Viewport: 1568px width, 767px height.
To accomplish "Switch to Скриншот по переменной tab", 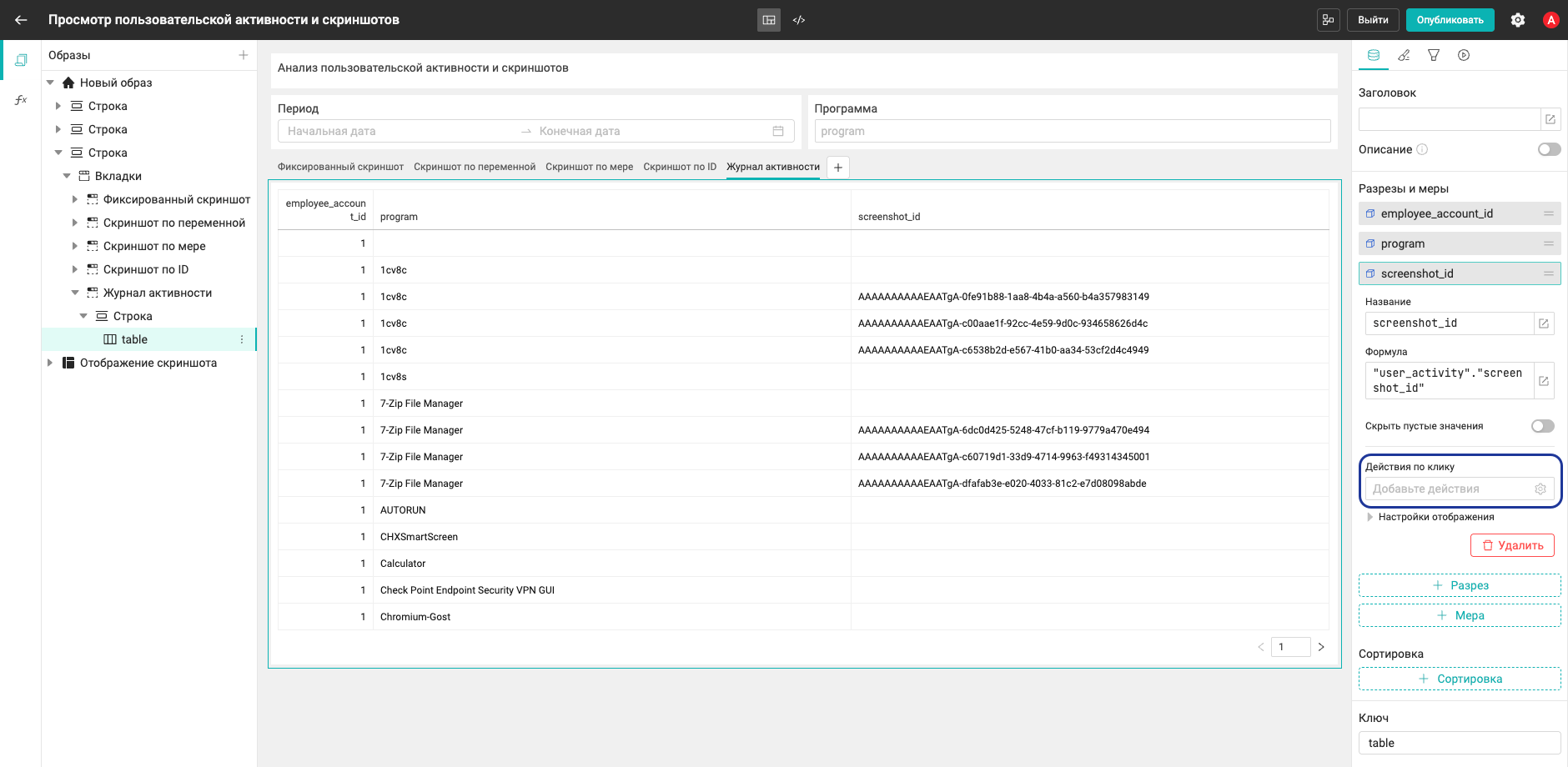I will (475, 167).
